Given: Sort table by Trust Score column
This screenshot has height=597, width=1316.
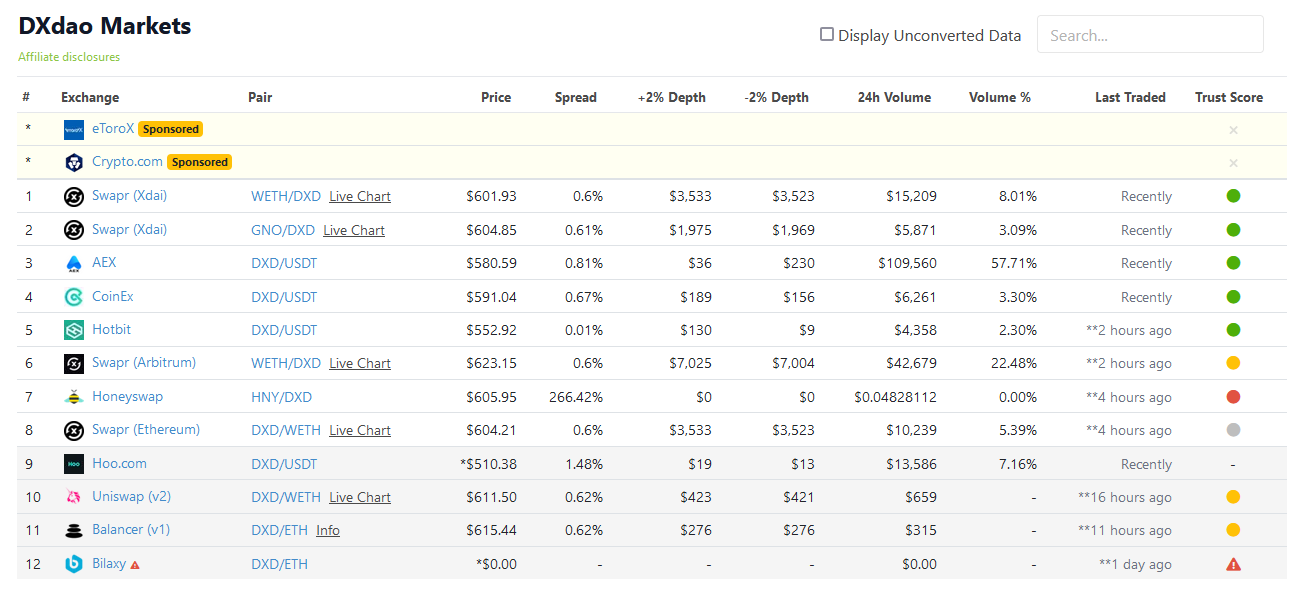Looking at the screenshot, I should [x=1228, y=97].
